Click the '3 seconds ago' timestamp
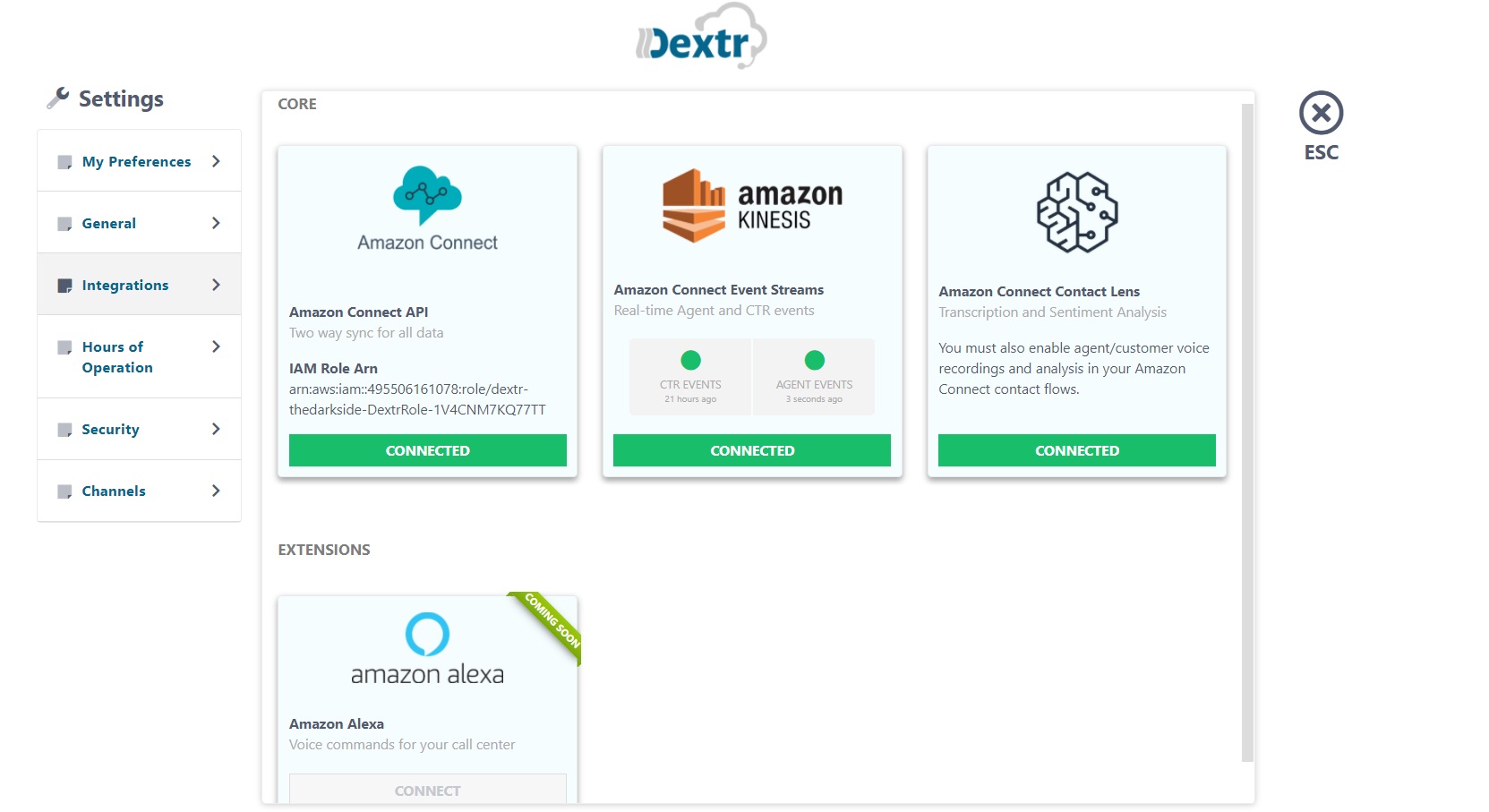Image resolution: width=1489 pixels, height=812 pixels. 814,399
